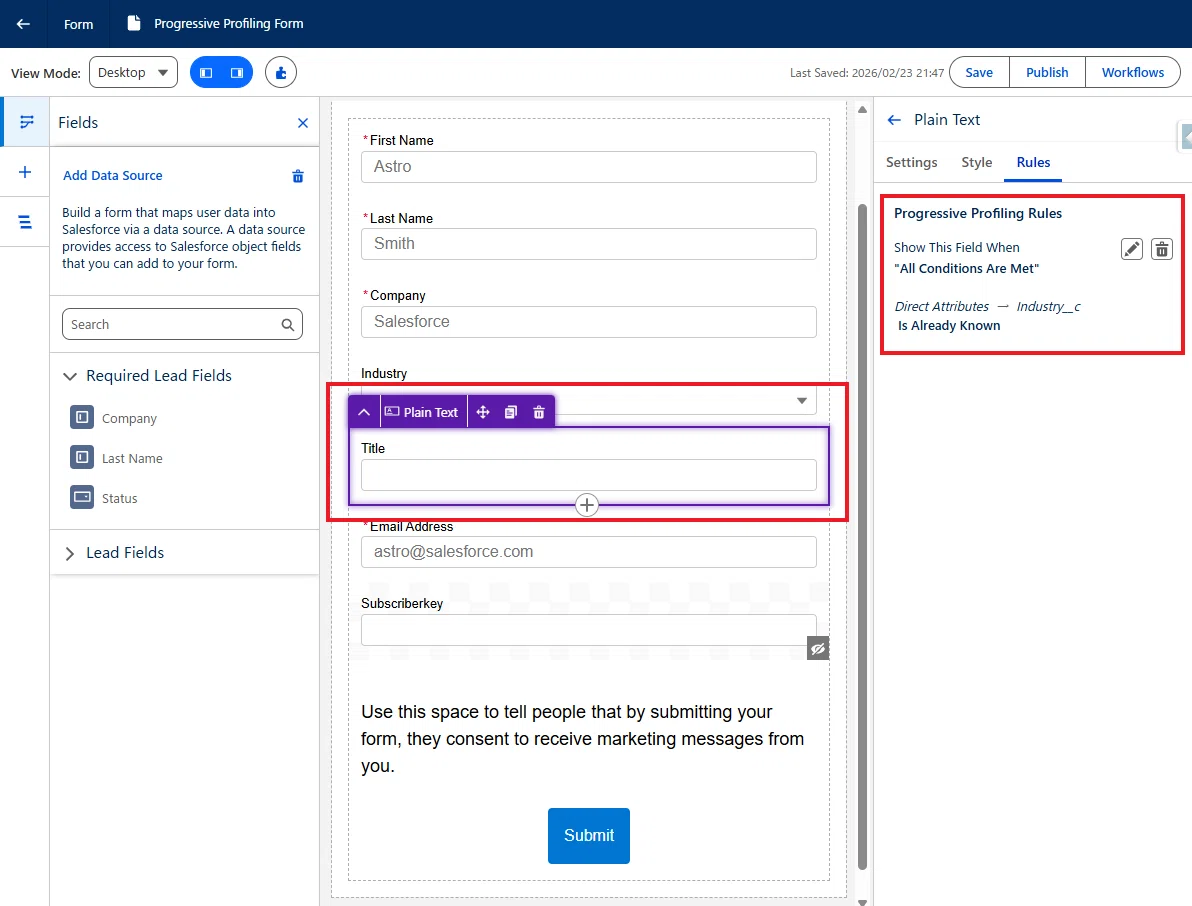This screenshot has height=906, width=1192.
Task: Publish the form
Action: coord(1047,72)
